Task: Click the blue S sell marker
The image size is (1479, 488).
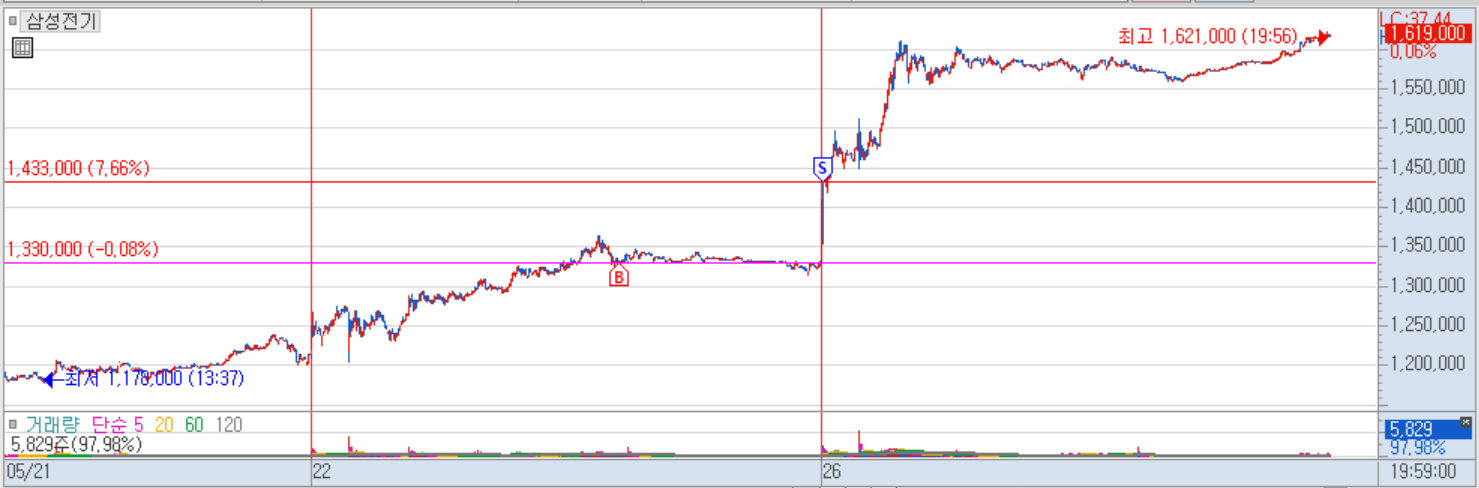Action: click(822, 168)
